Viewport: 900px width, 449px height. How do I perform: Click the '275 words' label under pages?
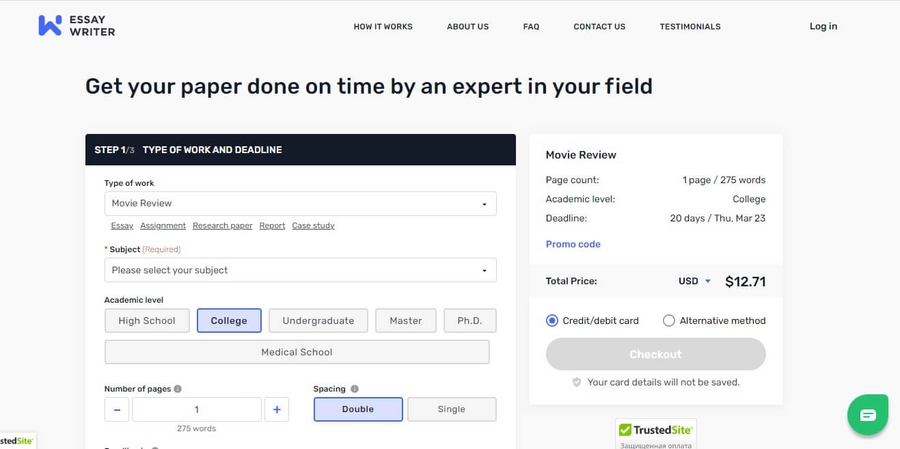pyautogui.click(x=196, y=429)
